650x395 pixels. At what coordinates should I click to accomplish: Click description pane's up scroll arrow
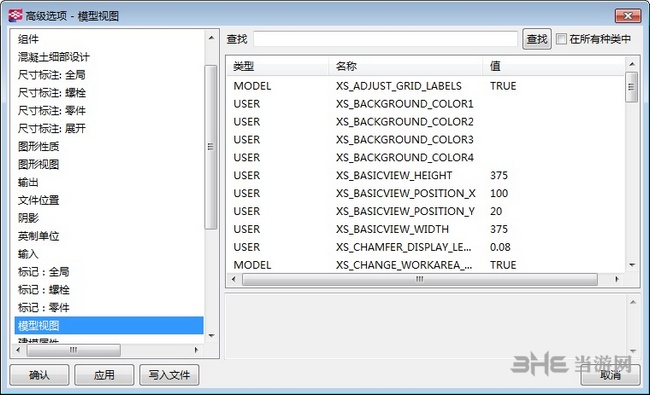(633, 303)
